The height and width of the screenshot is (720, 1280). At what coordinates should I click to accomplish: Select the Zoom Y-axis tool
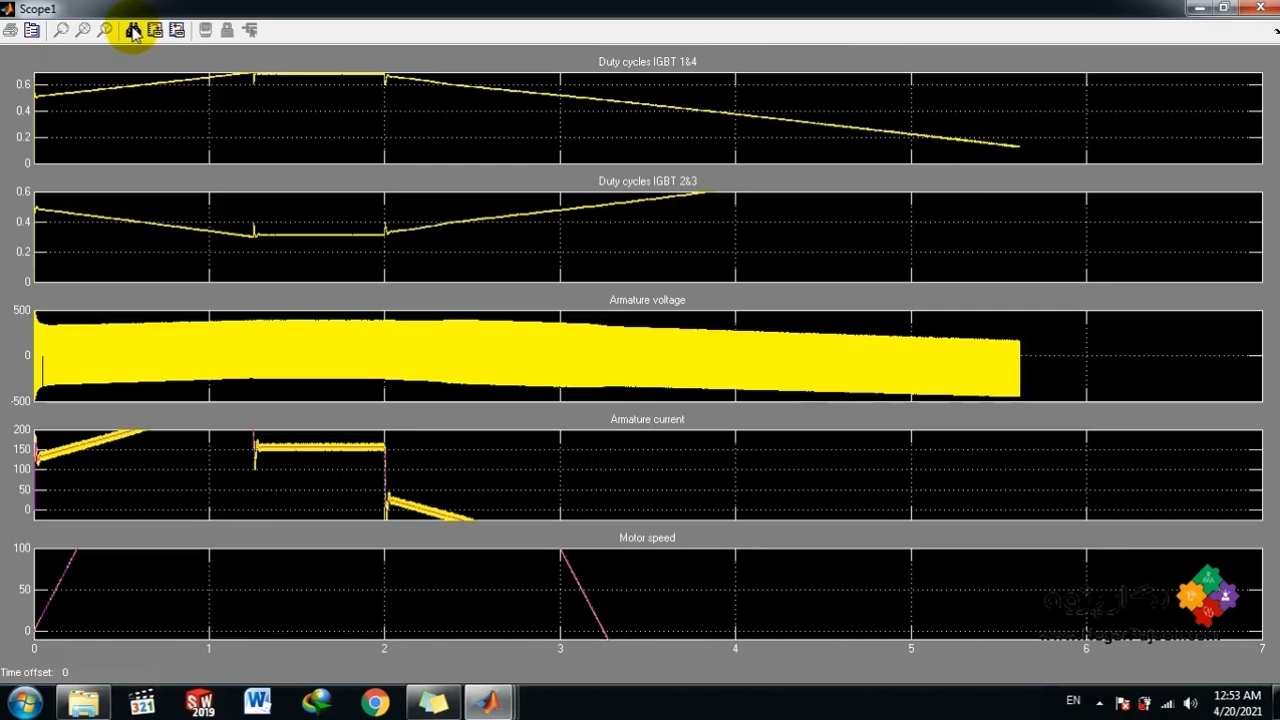click(105, 31)
